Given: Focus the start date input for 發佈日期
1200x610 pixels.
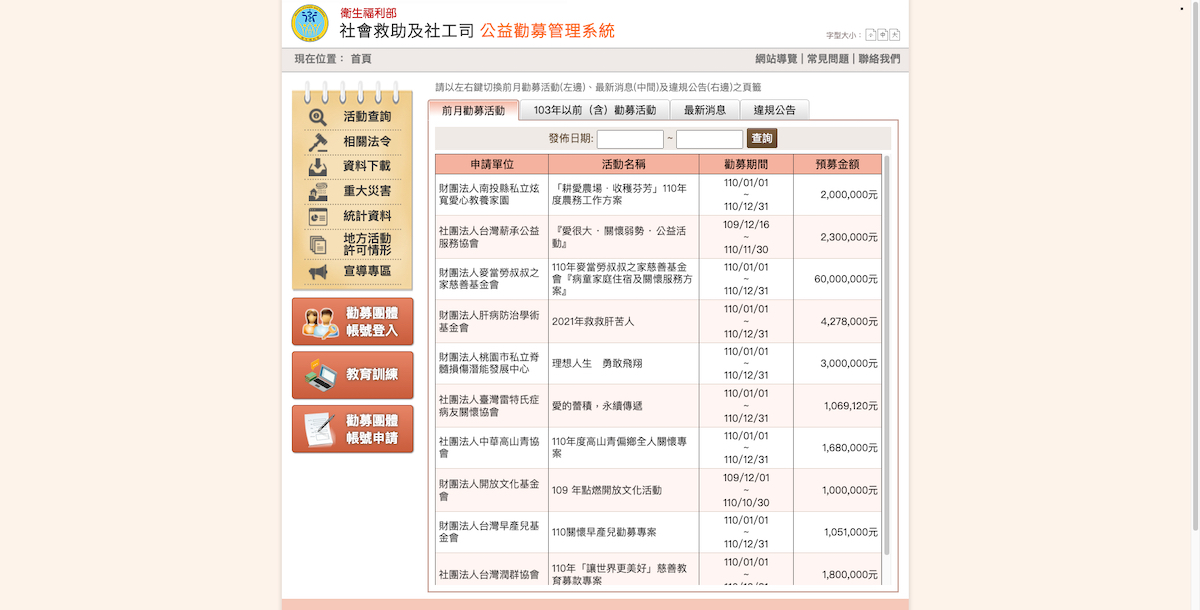Looking at the screenshot, I should click(630, 139).
